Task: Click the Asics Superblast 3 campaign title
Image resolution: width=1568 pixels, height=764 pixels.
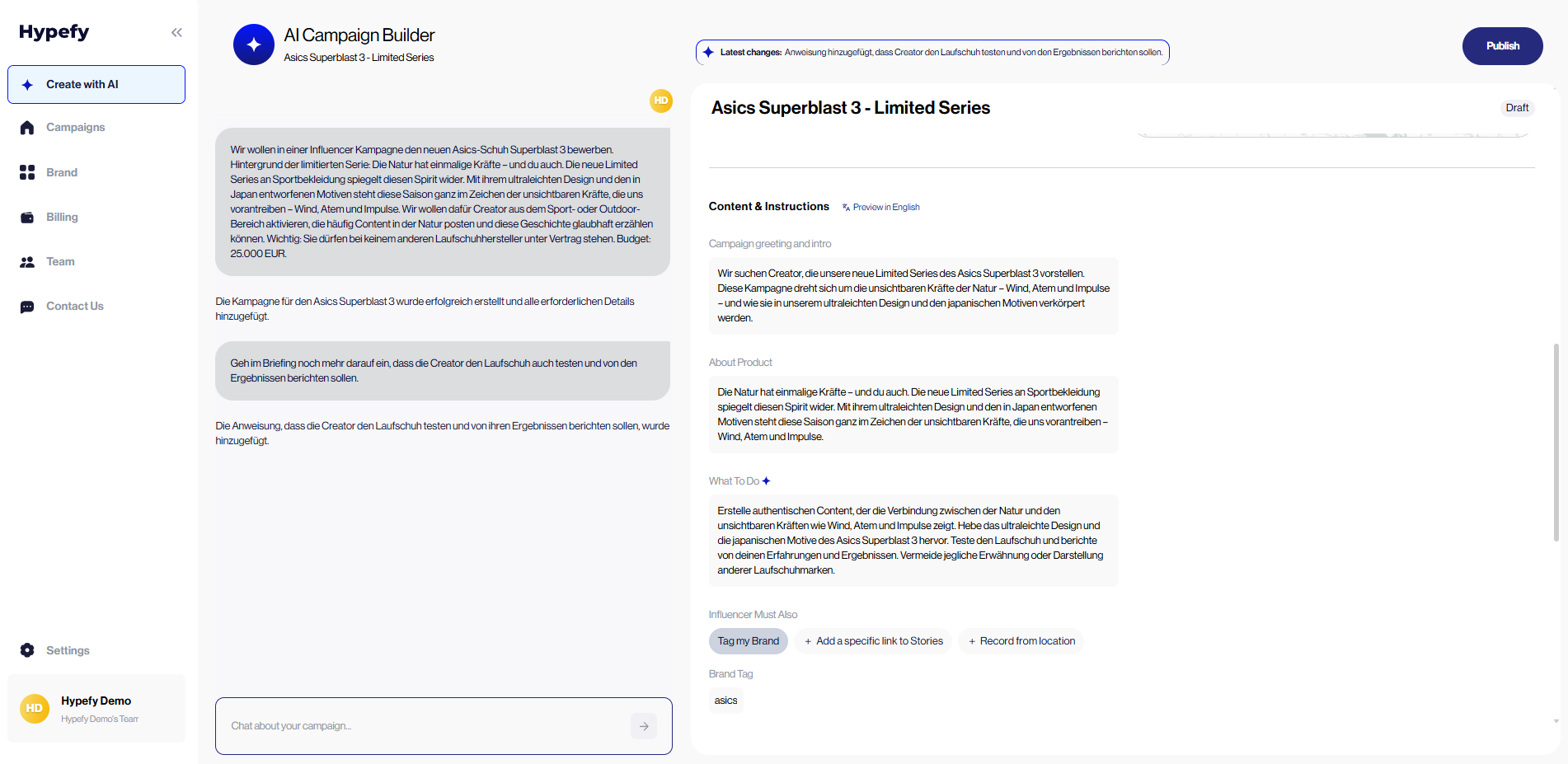Action: (851, 108)
